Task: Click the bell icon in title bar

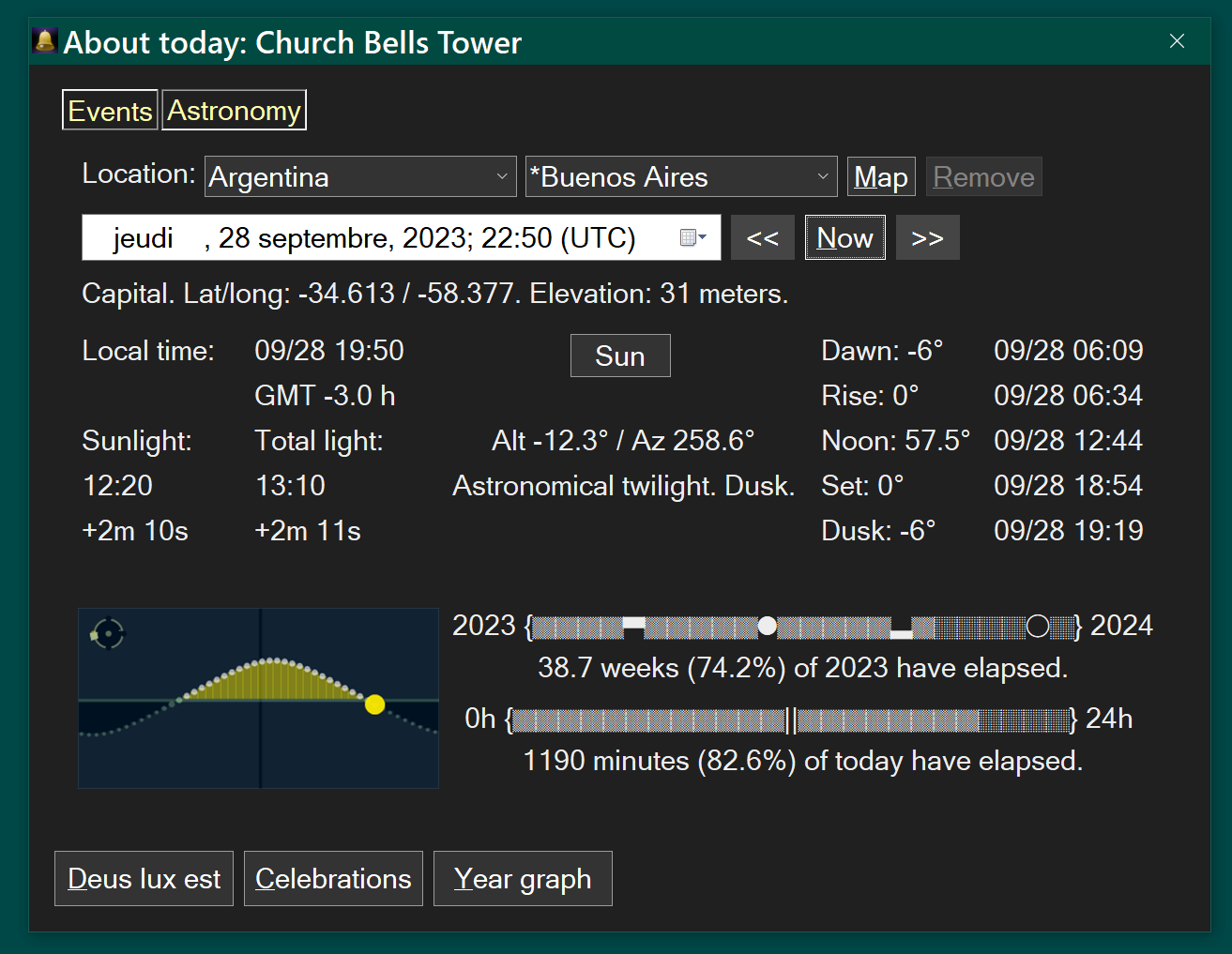Action: 44,41
